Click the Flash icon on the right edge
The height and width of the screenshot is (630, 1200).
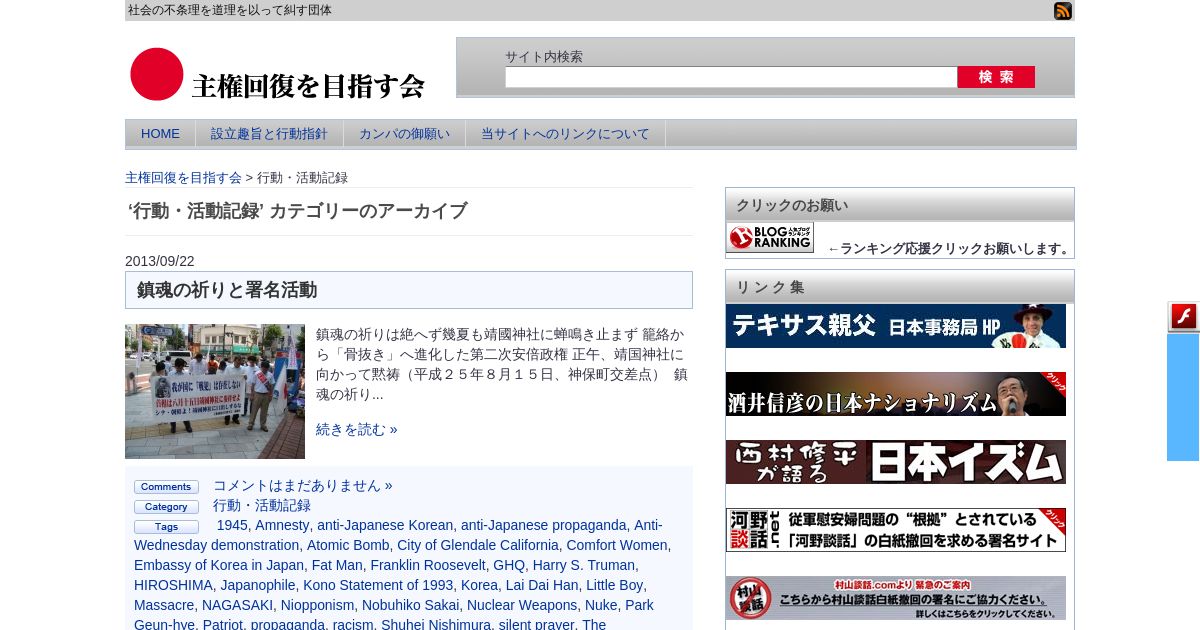pyautogui.click(x=1184, y=317)
